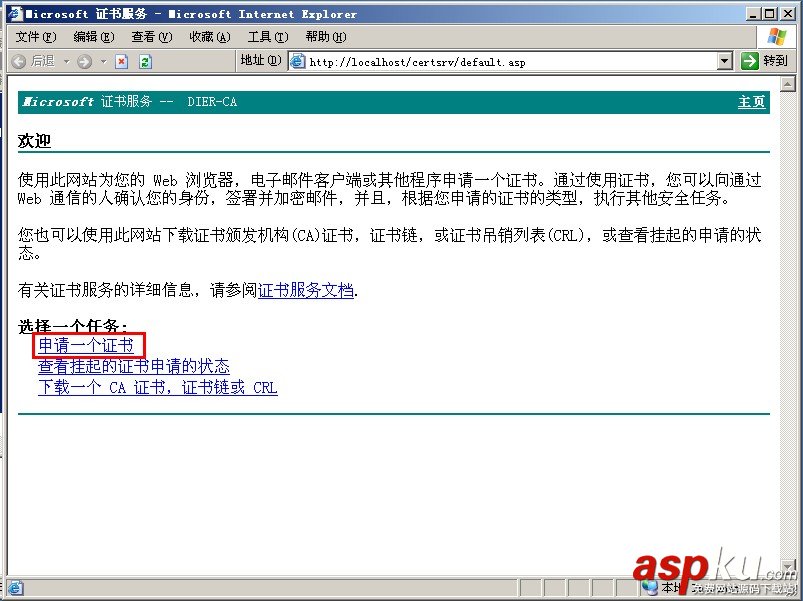Screen dimensions: 803x601
Task: Click the IE page icon in status bar
Action: [14, 587]
